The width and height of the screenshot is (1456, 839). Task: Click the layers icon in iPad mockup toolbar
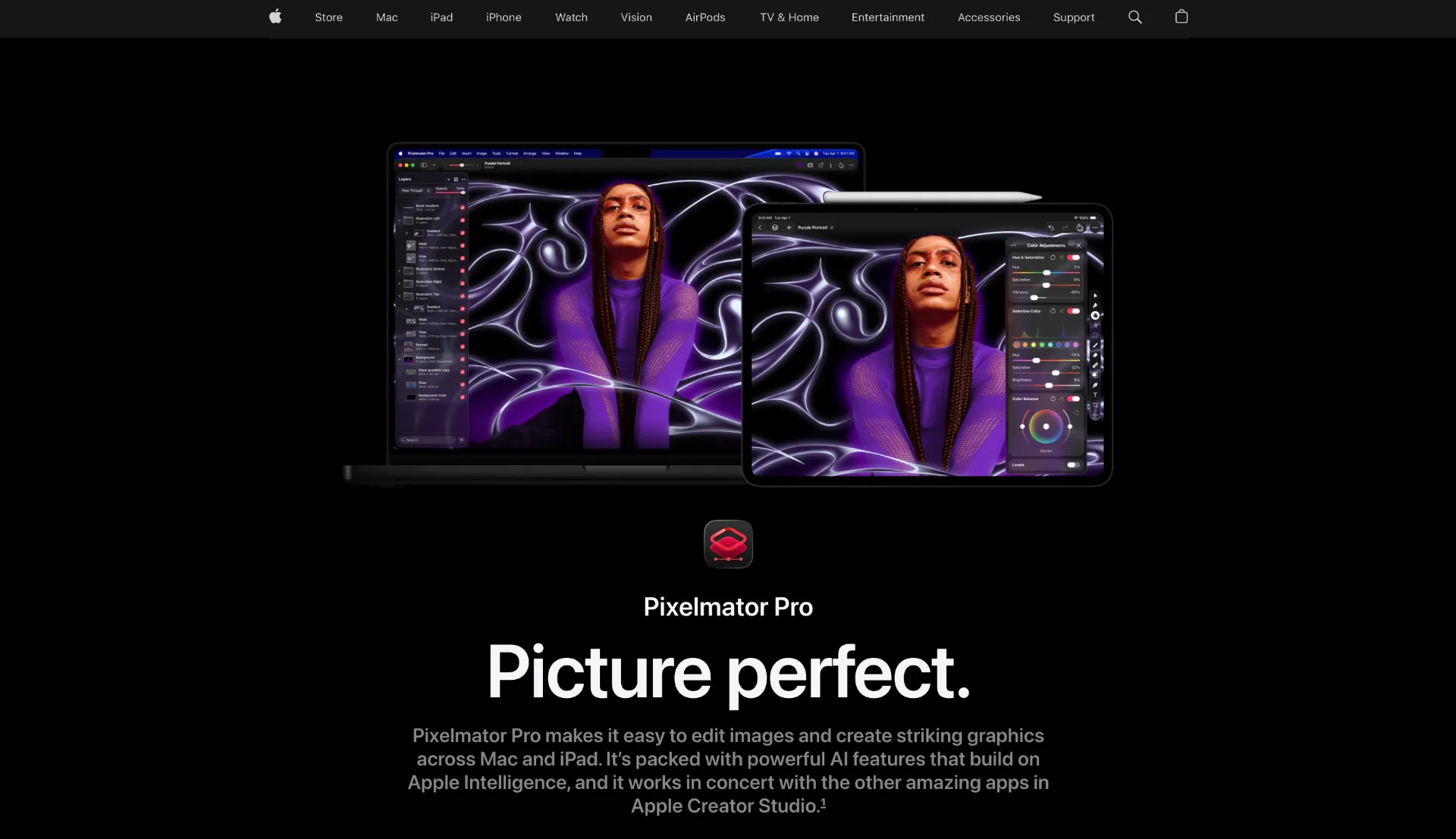point(775,227)
